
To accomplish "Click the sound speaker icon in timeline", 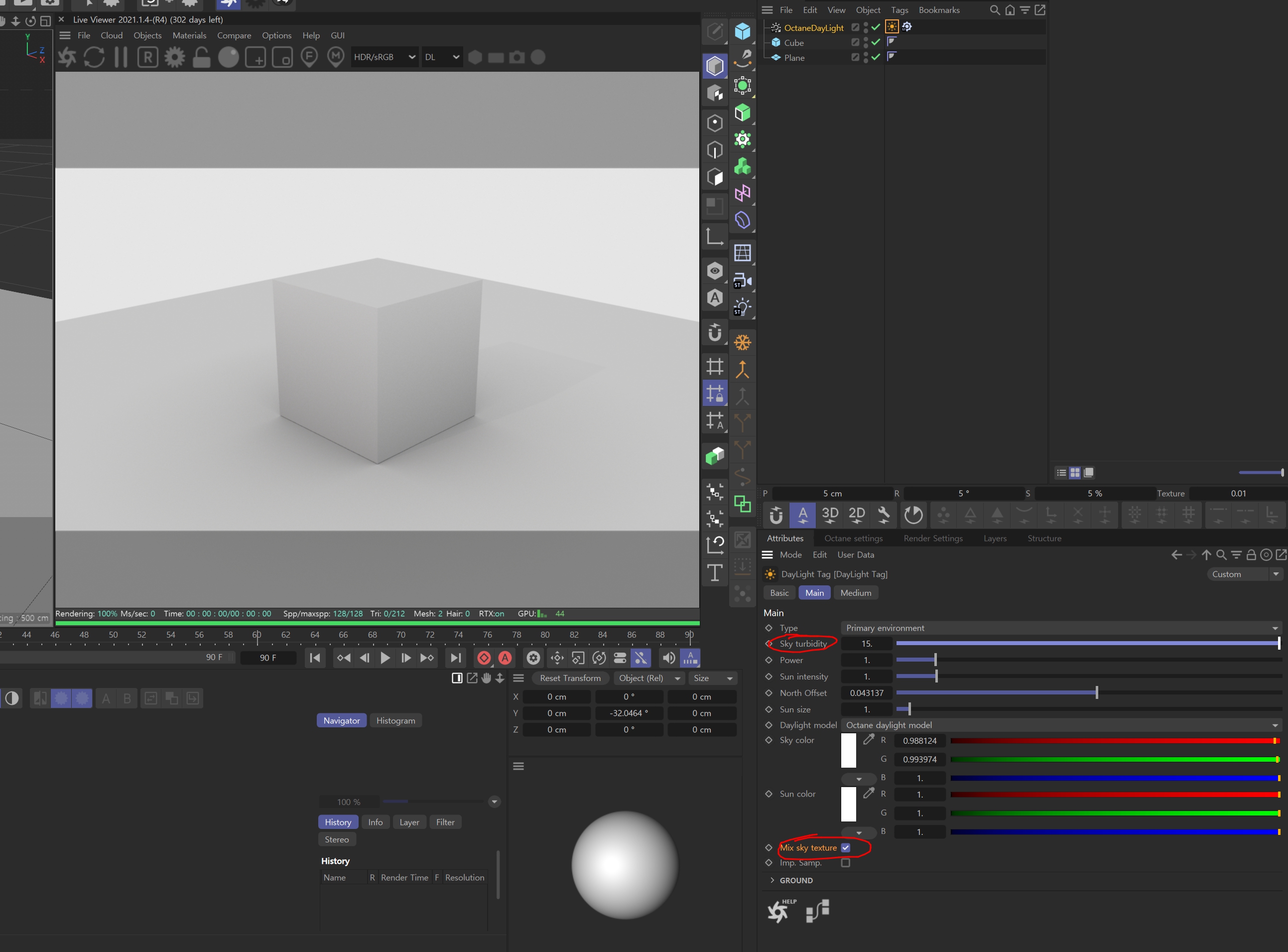I will click(668, 658).
